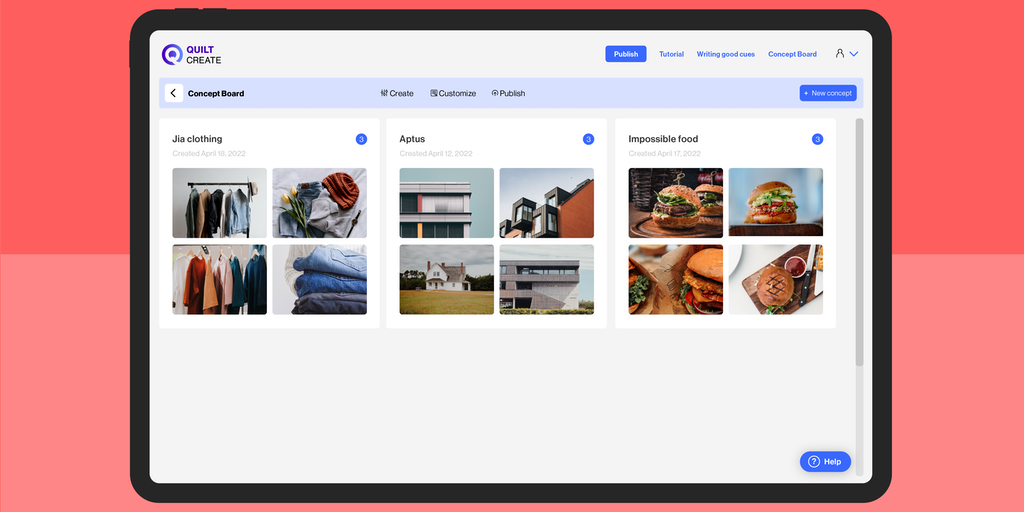Click the Quilt Create logo

(x=191, y=54)
